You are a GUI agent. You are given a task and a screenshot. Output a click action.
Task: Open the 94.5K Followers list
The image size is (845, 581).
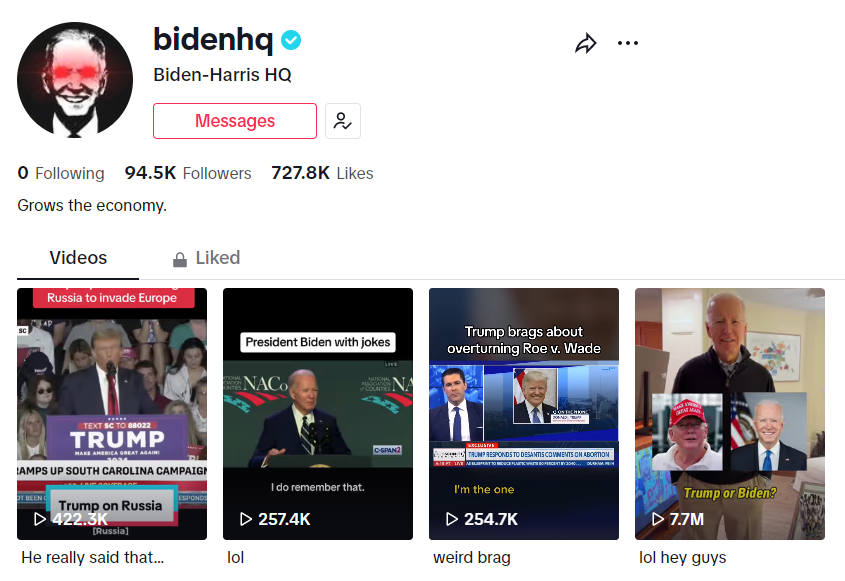click(188, 173)
